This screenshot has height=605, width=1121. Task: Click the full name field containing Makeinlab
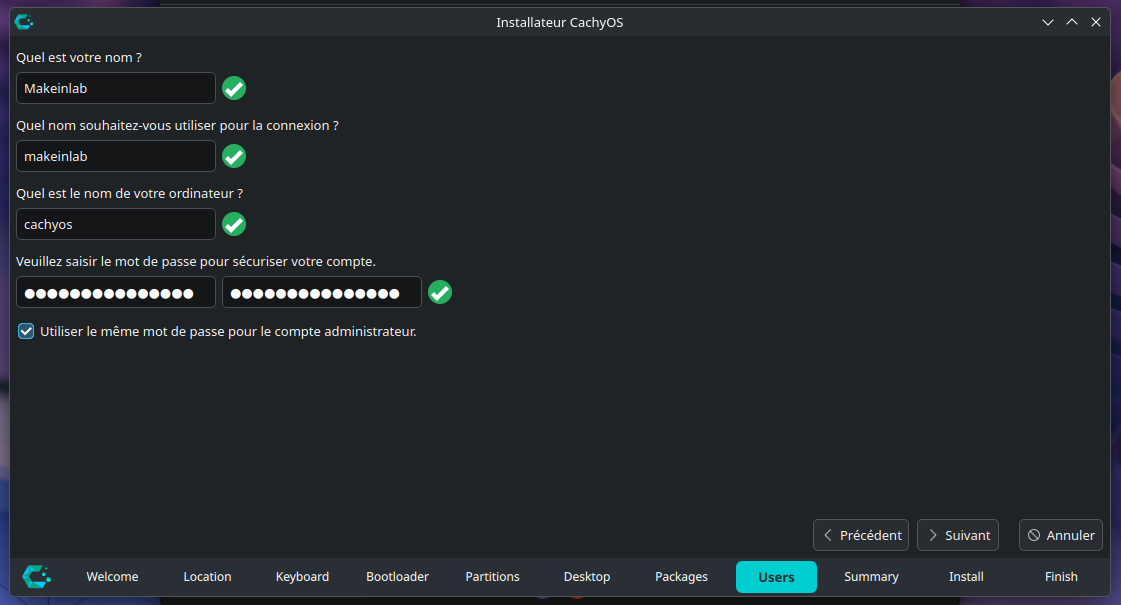(116, 88)
